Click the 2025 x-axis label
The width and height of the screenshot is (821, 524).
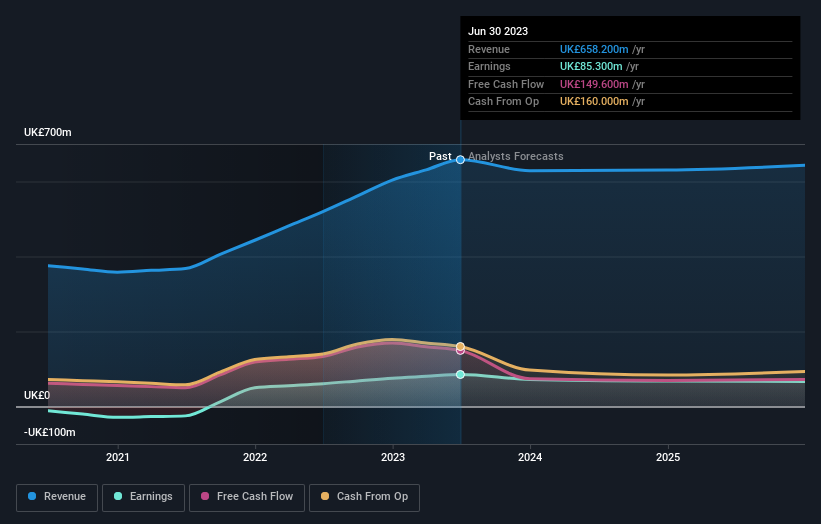668,457
